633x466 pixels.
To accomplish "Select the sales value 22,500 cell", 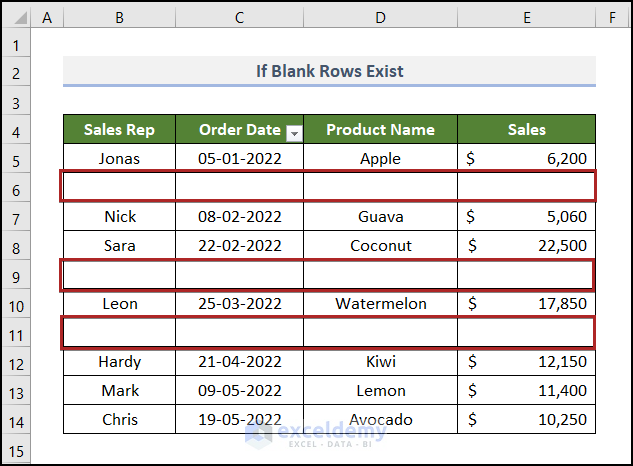I will (526, 246).
